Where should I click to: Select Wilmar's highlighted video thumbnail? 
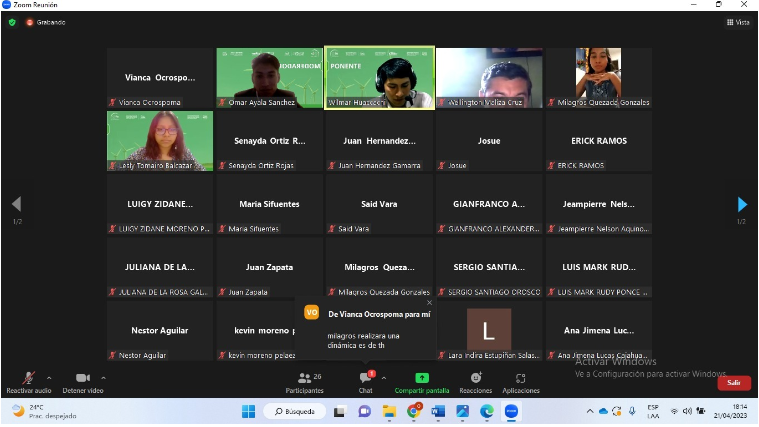(x=380, y=77)
